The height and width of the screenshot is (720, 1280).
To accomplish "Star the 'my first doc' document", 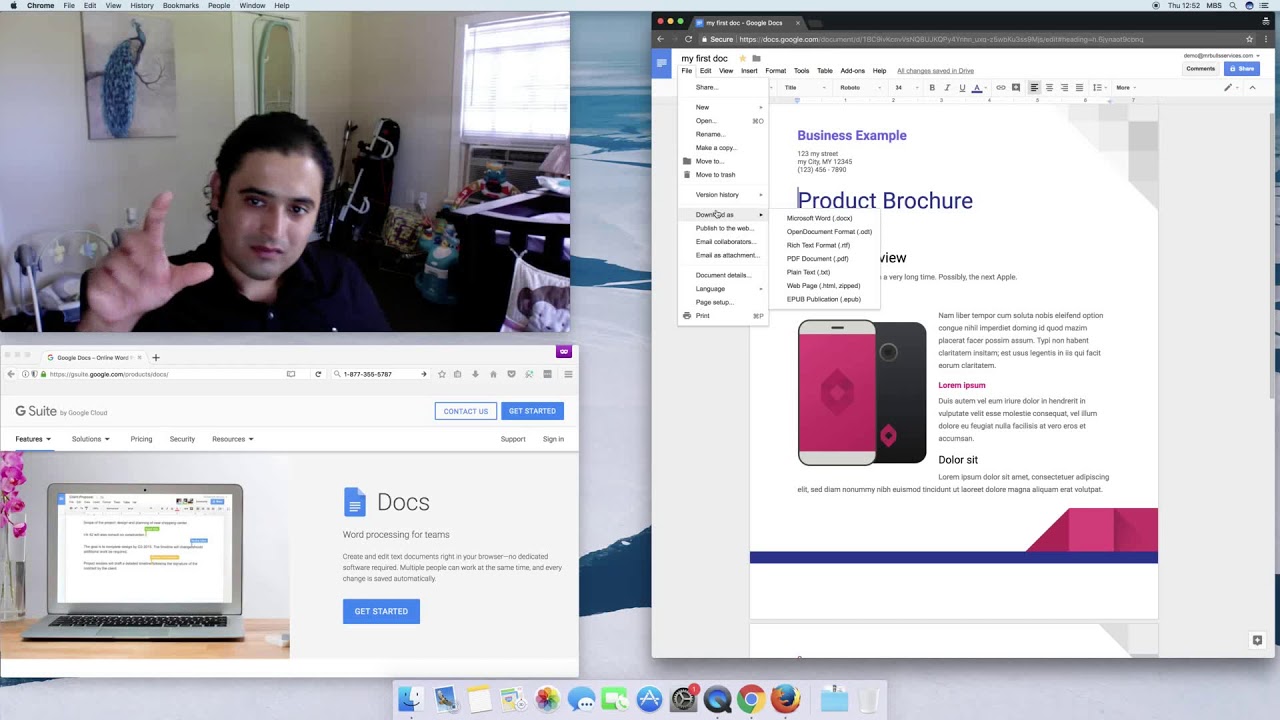I will pos(742,59).
